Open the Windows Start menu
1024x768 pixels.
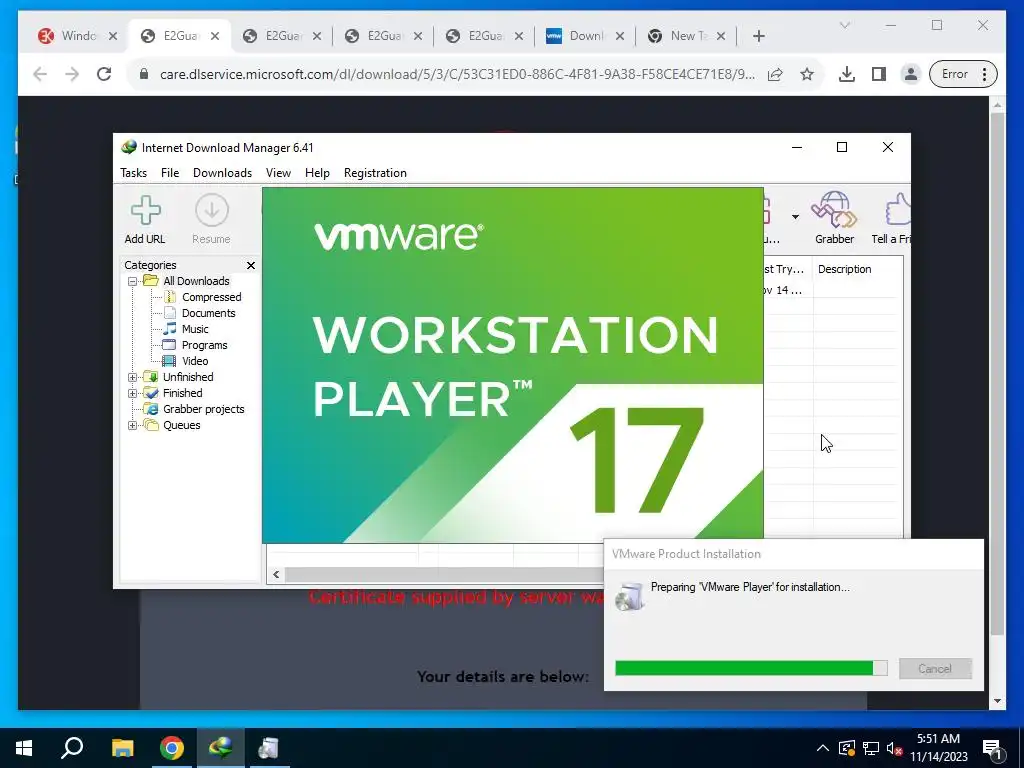point(24,748)
